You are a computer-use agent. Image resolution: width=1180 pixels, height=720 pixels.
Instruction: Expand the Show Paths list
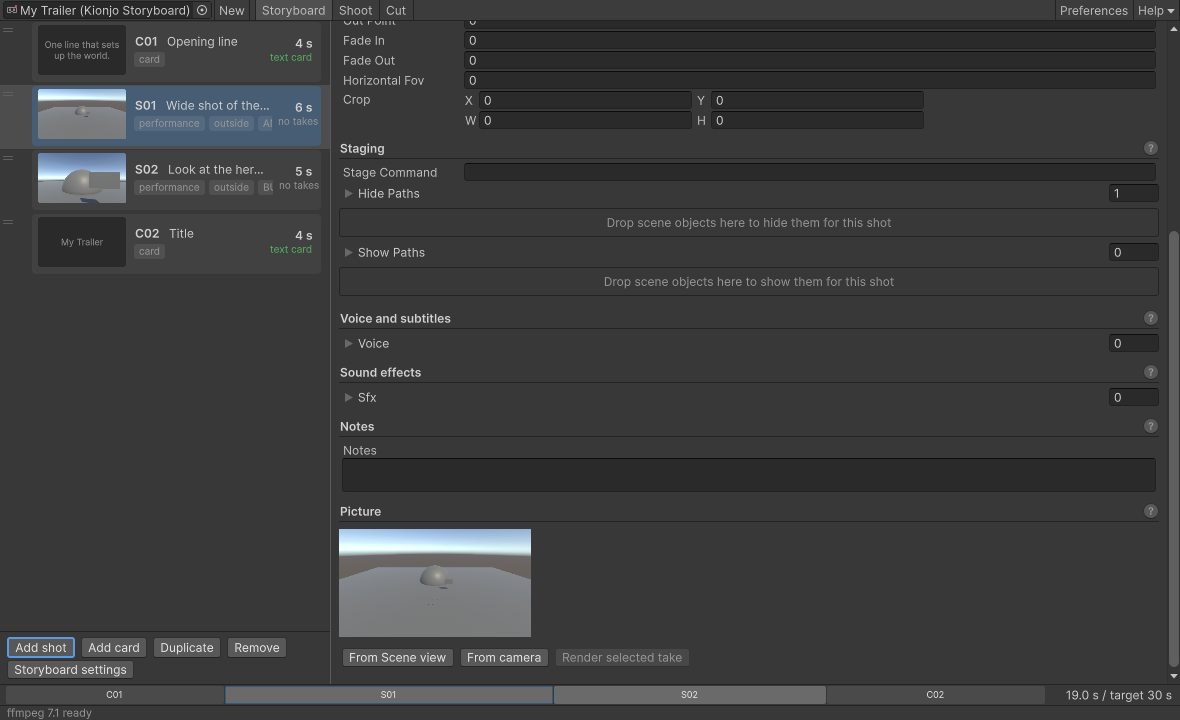[x=348, y=253]
